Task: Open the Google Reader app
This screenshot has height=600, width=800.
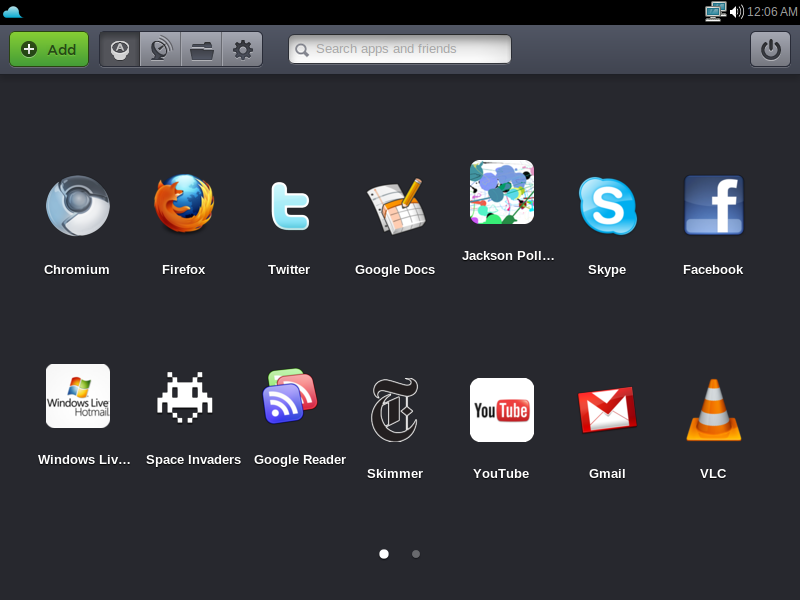Action: coord(290,396)
